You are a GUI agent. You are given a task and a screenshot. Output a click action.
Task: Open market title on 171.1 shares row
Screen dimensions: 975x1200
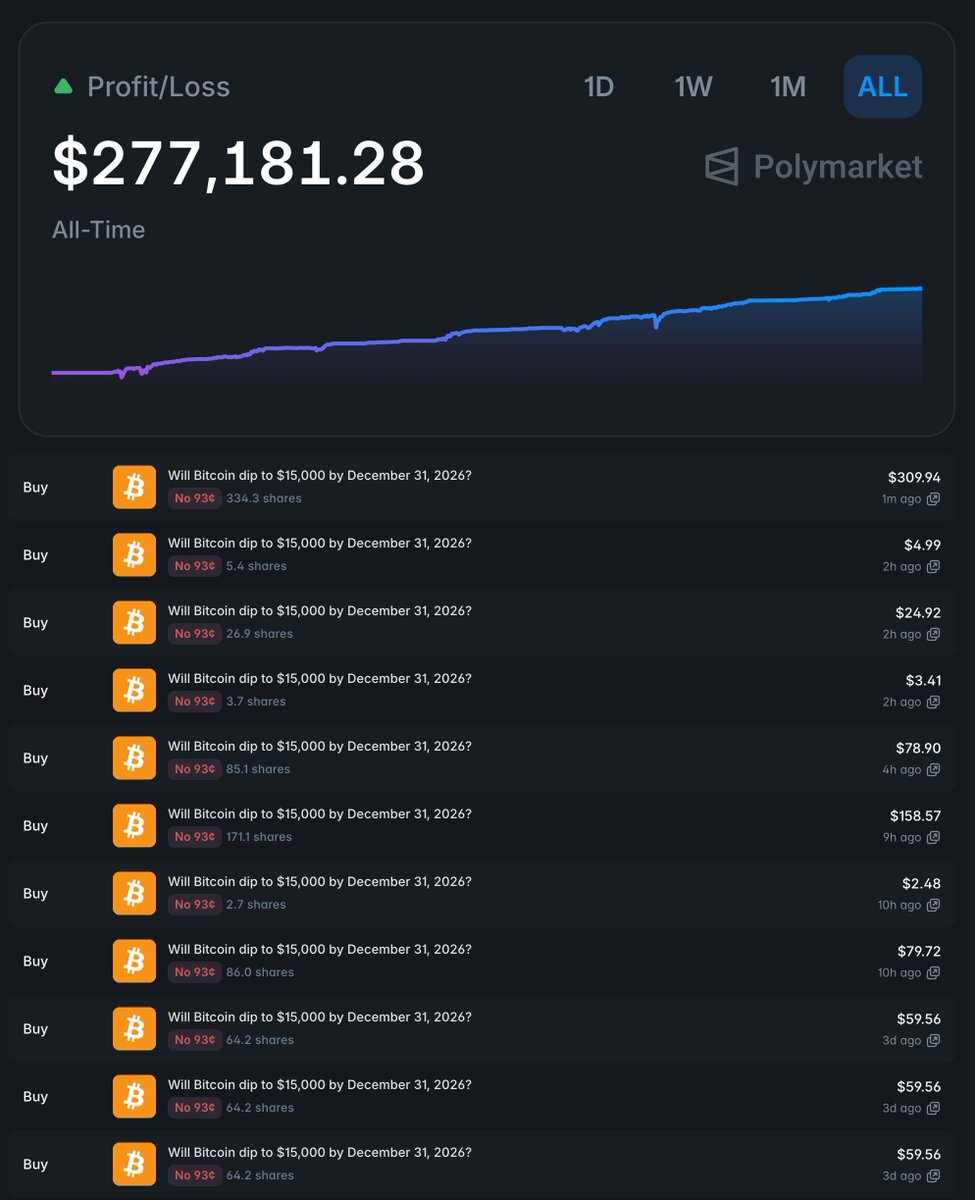[320, 814]
